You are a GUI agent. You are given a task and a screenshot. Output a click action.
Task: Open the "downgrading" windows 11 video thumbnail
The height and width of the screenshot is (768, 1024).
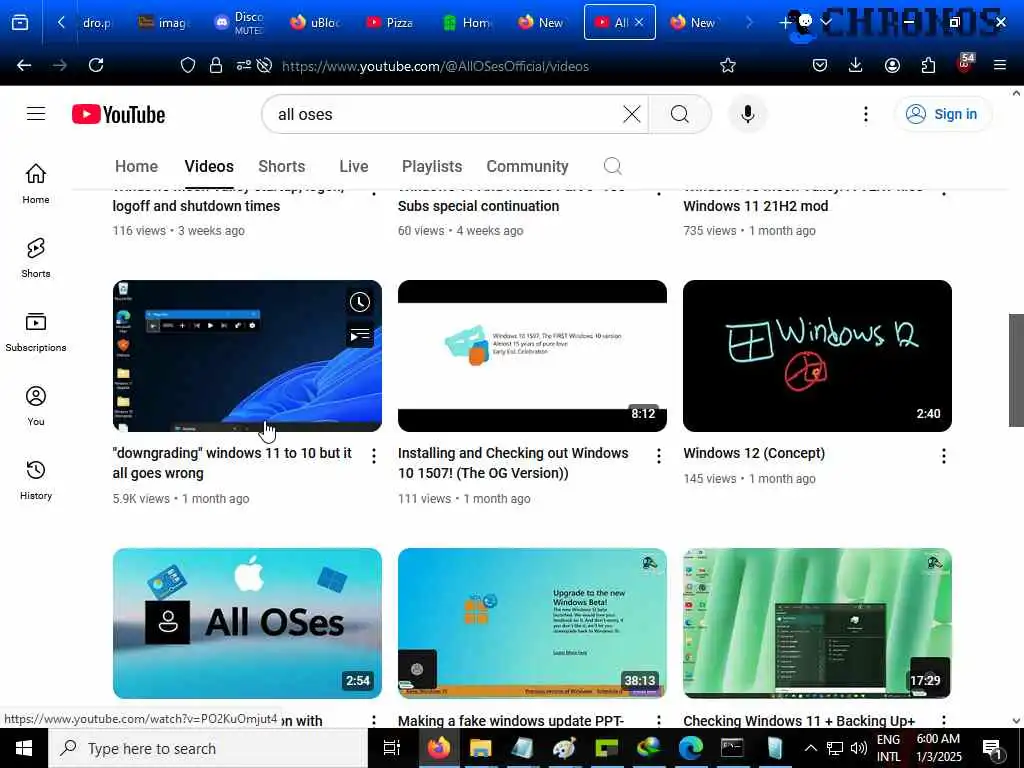[x=247, y=356]
